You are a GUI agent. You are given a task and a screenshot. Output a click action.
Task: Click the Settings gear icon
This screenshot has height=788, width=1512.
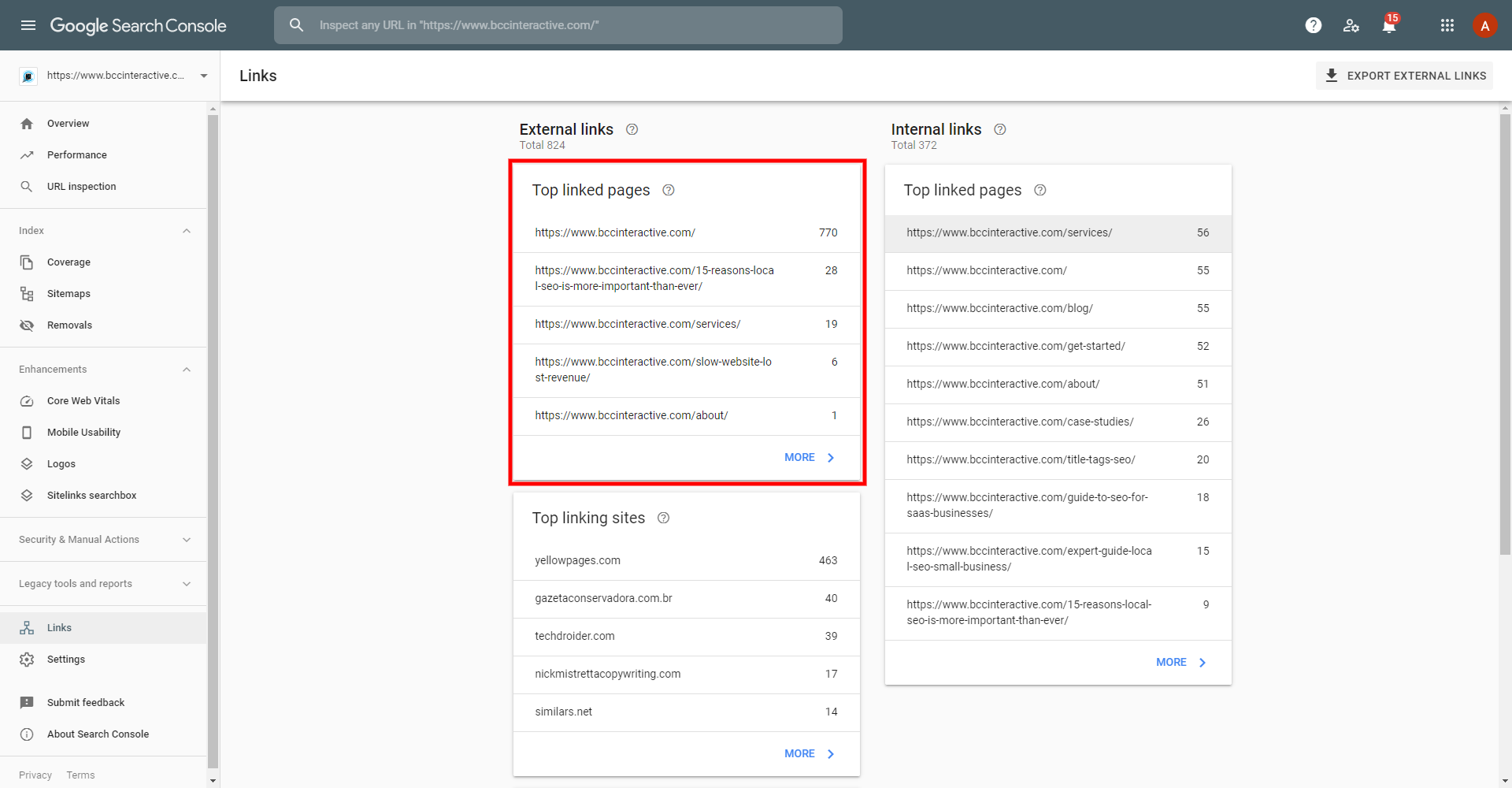27,660
